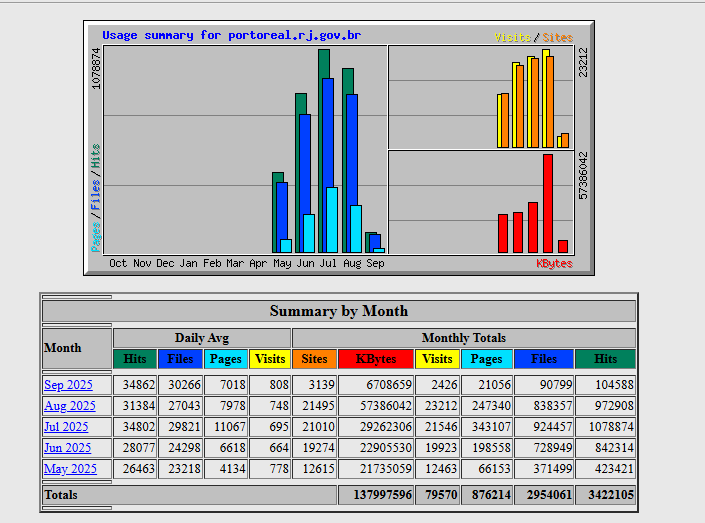This screenshot has width=705, height=523.
Task: Click the Month column header cell
Action: (x=62, y=349)
